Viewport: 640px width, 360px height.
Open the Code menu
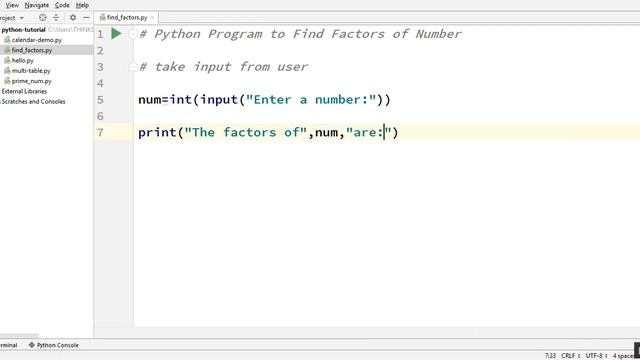coord(62,5)
